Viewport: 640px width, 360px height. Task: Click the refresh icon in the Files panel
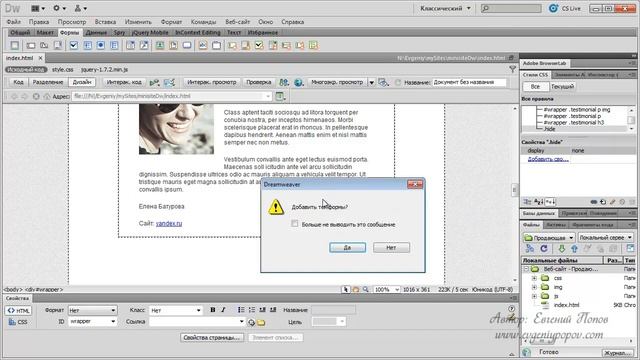(x=544, y=248)
